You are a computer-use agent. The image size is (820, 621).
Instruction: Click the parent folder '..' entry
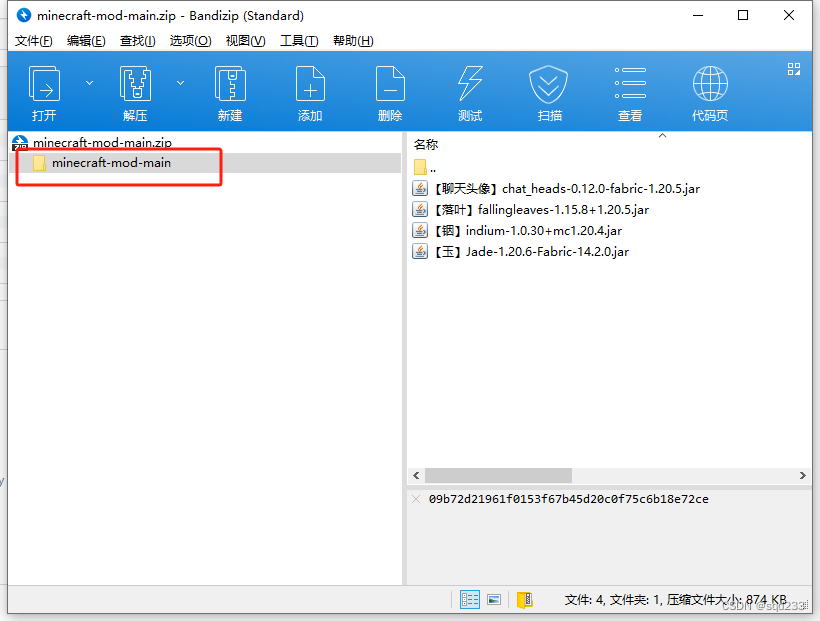(x=425, y=167)
